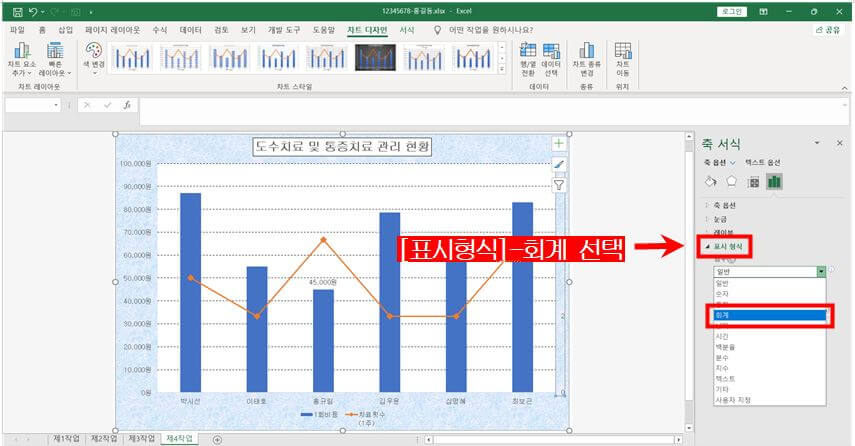
Task: Switch to the 페이지 레이아웃 tab
Action: [x=113, y=31]
